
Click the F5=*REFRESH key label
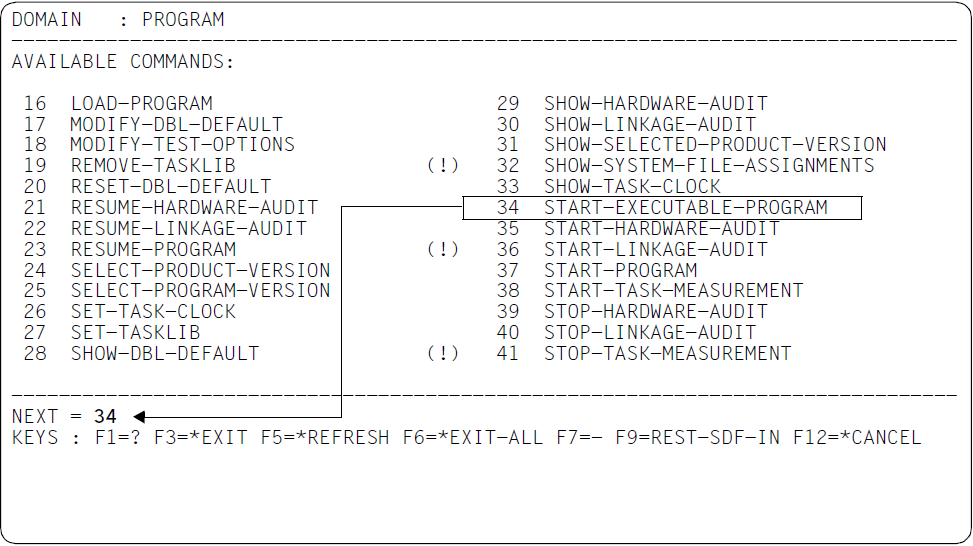click(325, 437)
